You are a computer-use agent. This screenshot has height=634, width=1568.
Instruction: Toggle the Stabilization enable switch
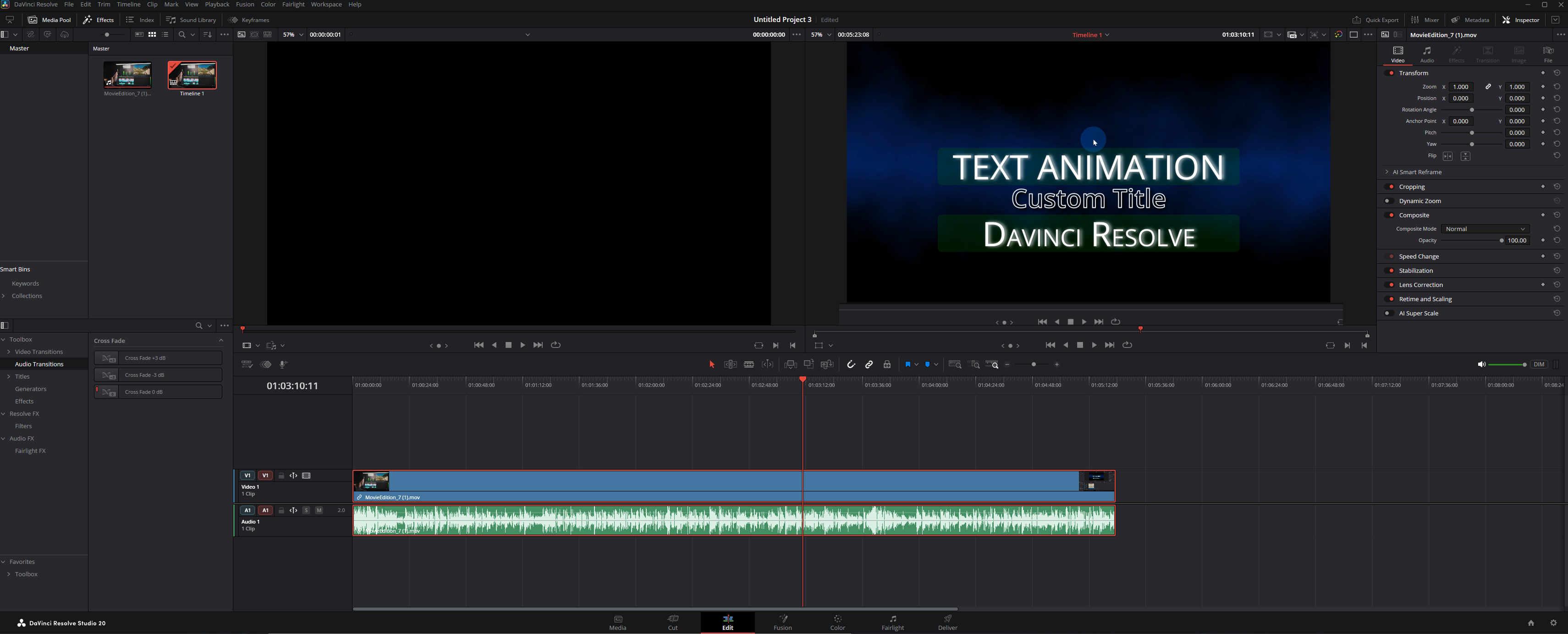point(1390,270)
